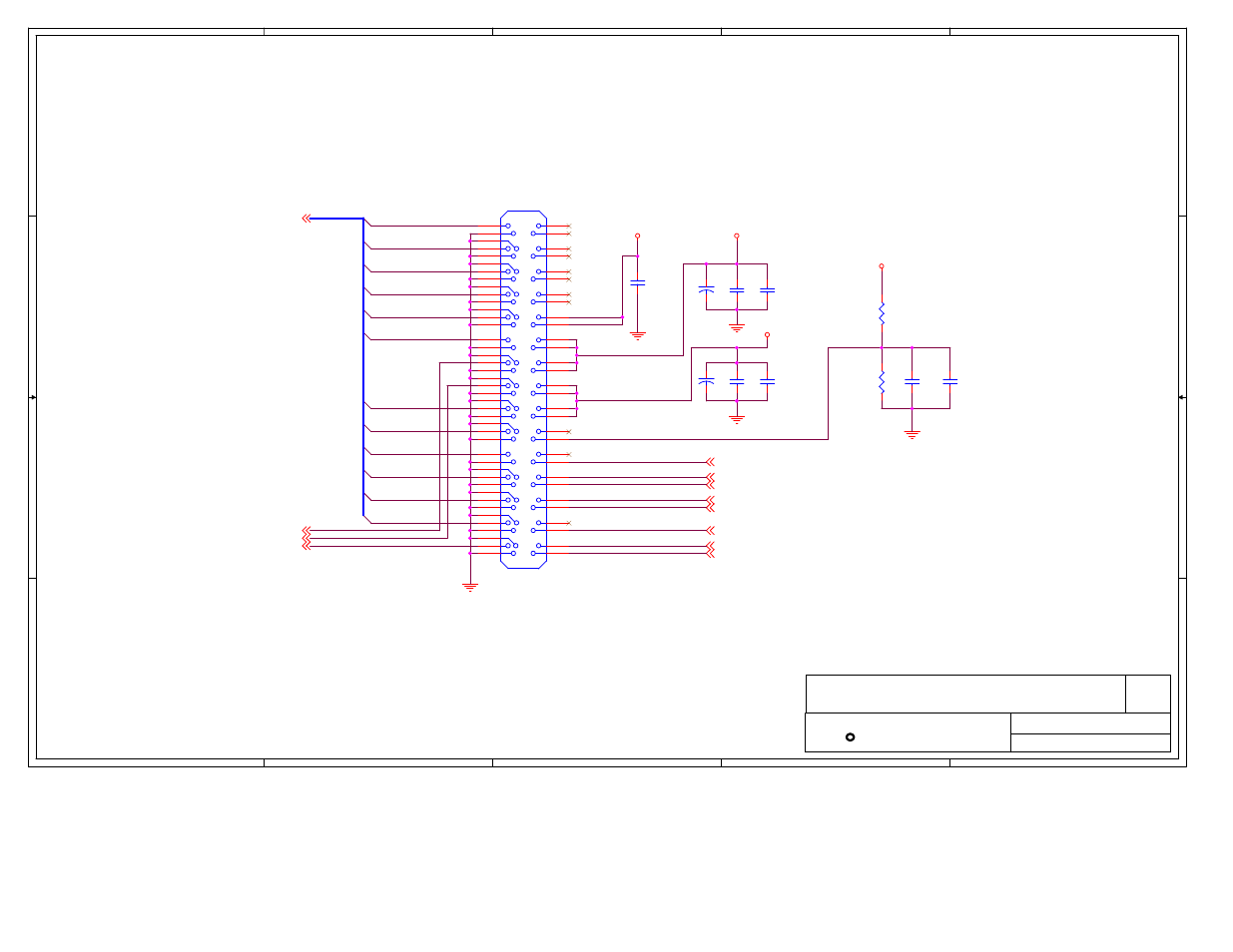Select the ground symbol beneath the connector's left pins
Screen dimensions: 1233x952
click(470, 588)
